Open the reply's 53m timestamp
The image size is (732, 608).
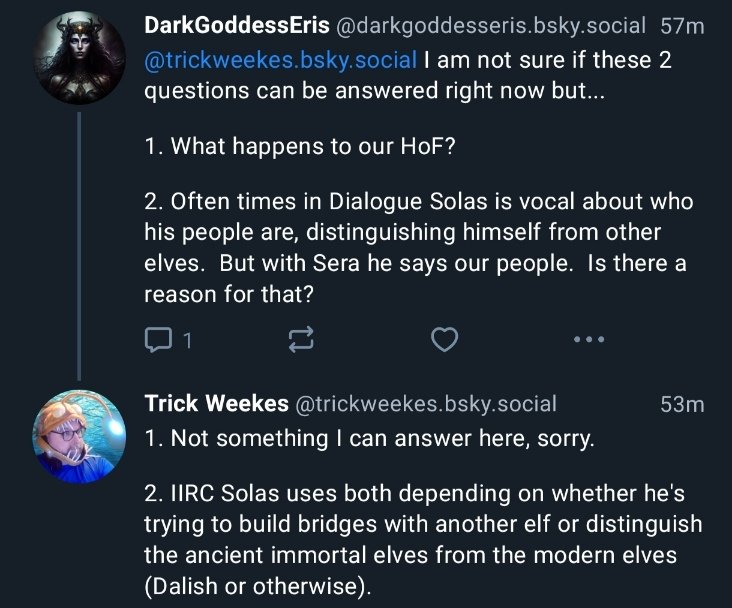[682, 404]
